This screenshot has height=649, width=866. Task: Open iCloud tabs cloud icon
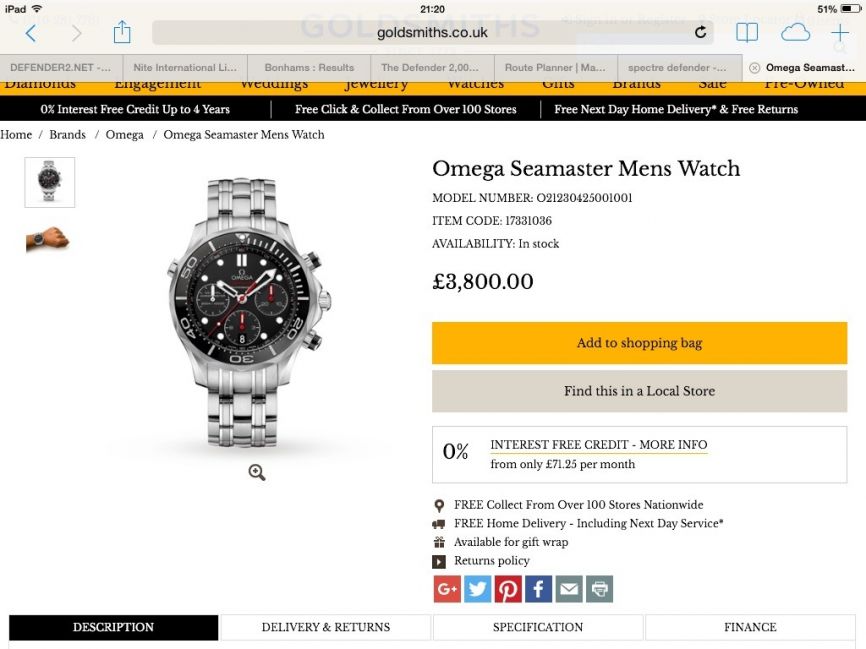795,33
